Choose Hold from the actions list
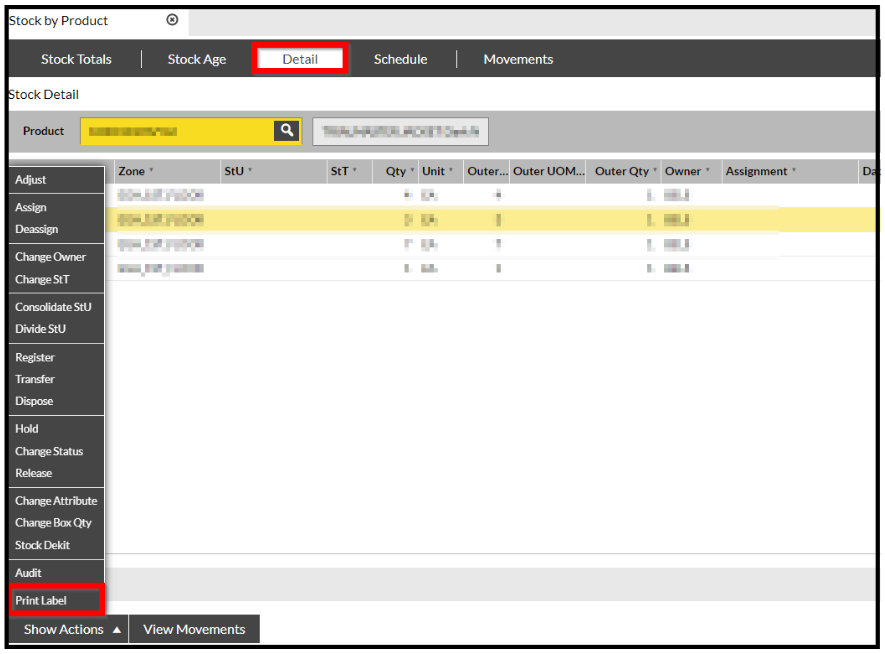 [x=27, y=429]
